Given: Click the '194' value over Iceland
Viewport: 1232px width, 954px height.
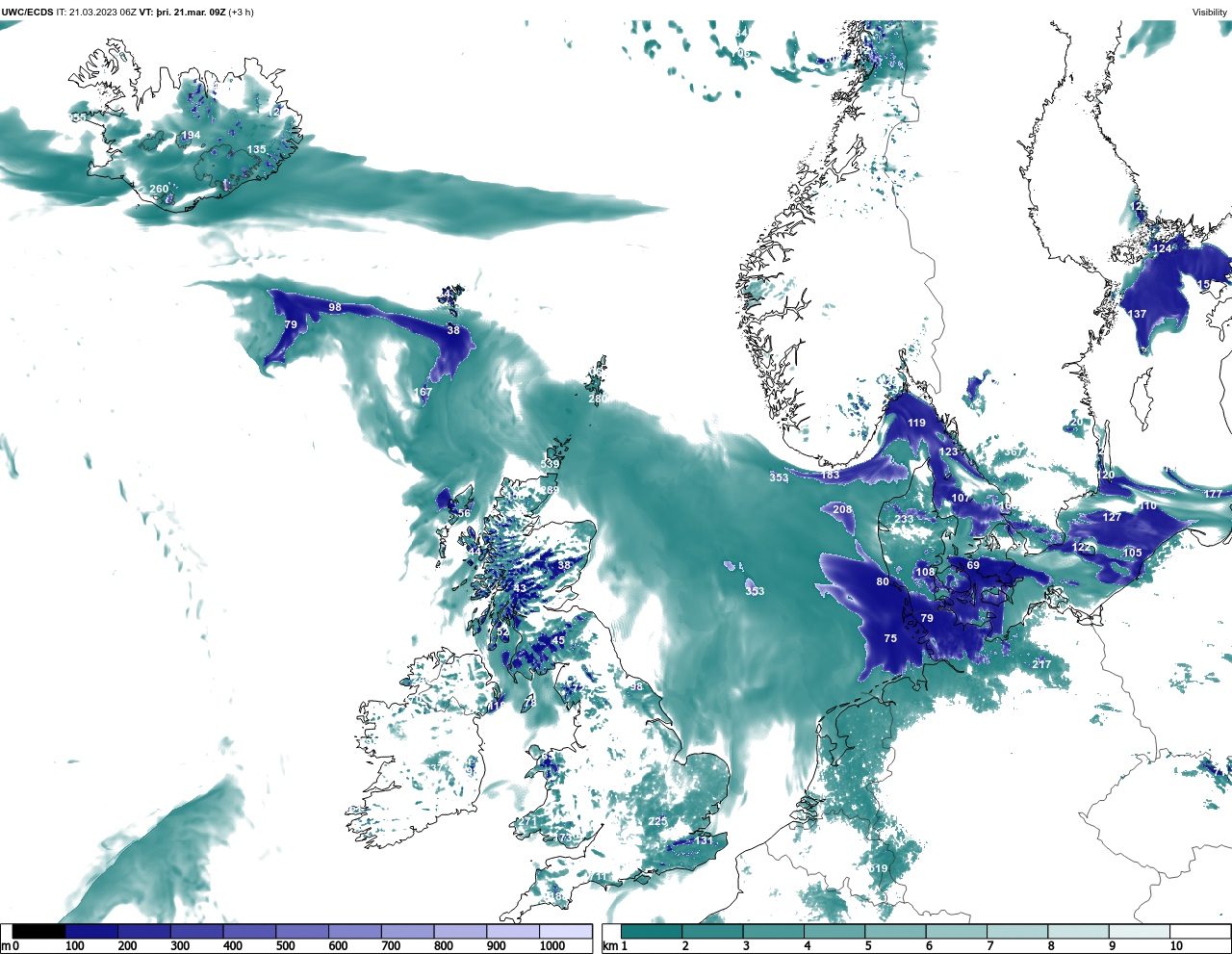Looking at the screenshot, I should pos(192,135).
